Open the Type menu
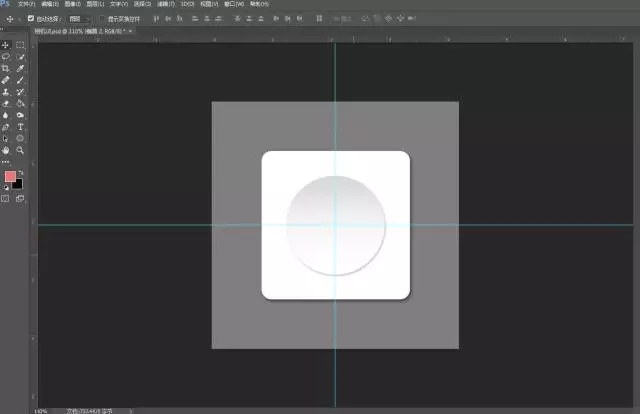This screenshot has height=414, width=640. (119, 4)
